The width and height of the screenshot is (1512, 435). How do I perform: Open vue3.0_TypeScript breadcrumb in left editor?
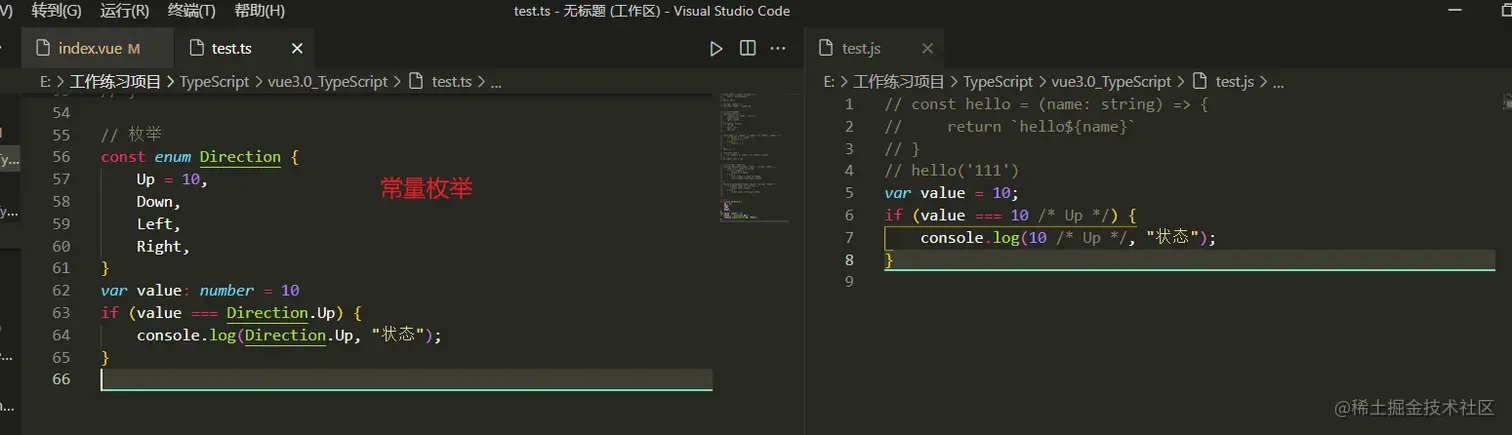click(327, 82)
